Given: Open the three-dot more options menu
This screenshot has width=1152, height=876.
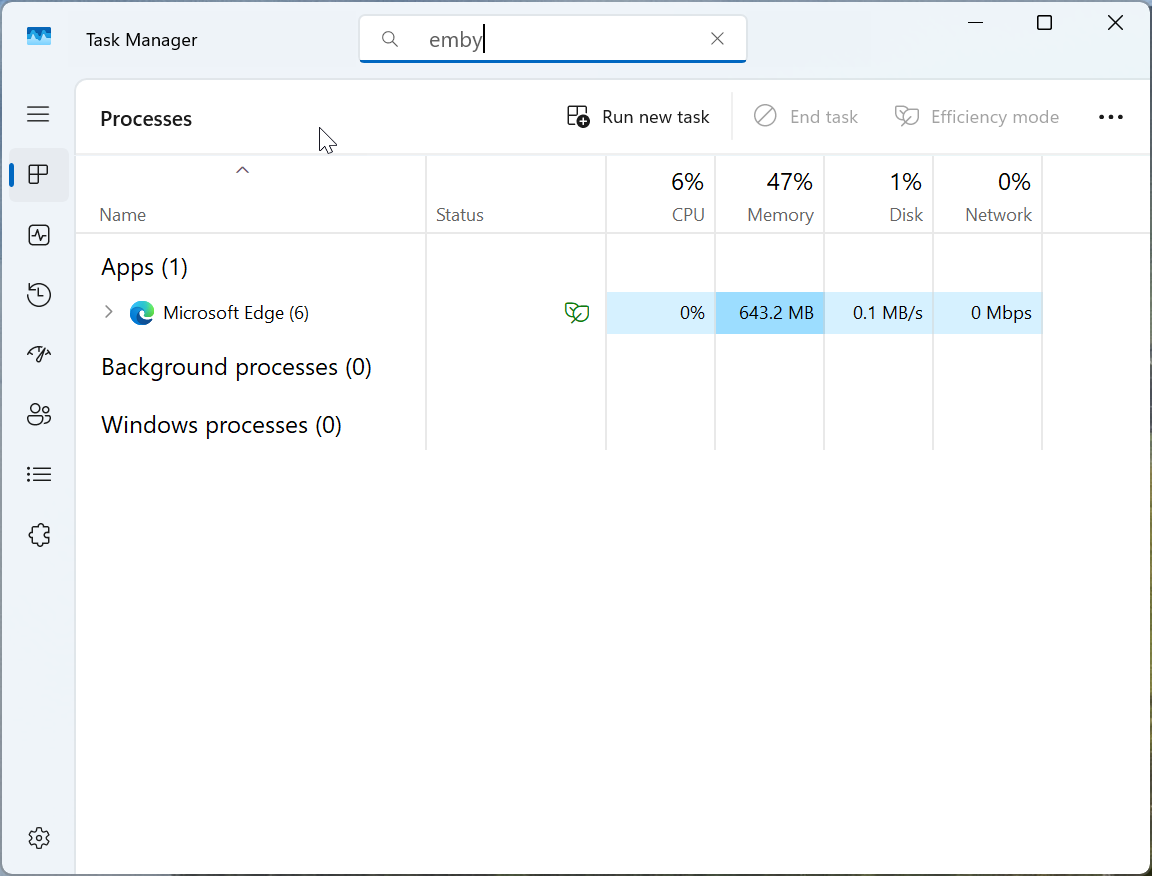Looking at the screenshot, I should tap(1111, 117).
